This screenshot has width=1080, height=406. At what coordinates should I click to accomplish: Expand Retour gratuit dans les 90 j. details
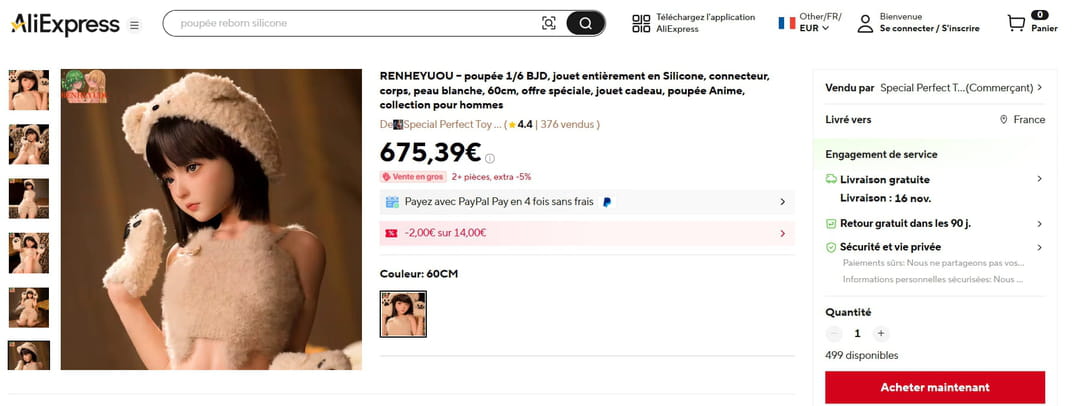point(1039,224)
